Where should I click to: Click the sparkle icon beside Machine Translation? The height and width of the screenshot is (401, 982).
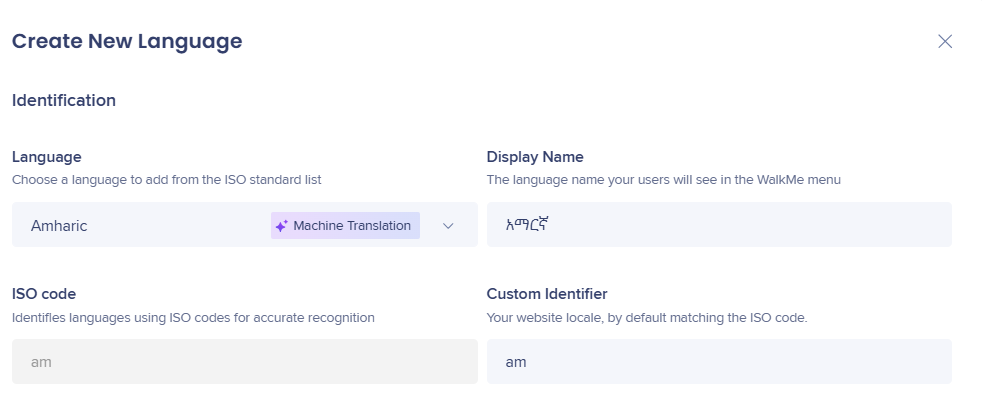281,226
